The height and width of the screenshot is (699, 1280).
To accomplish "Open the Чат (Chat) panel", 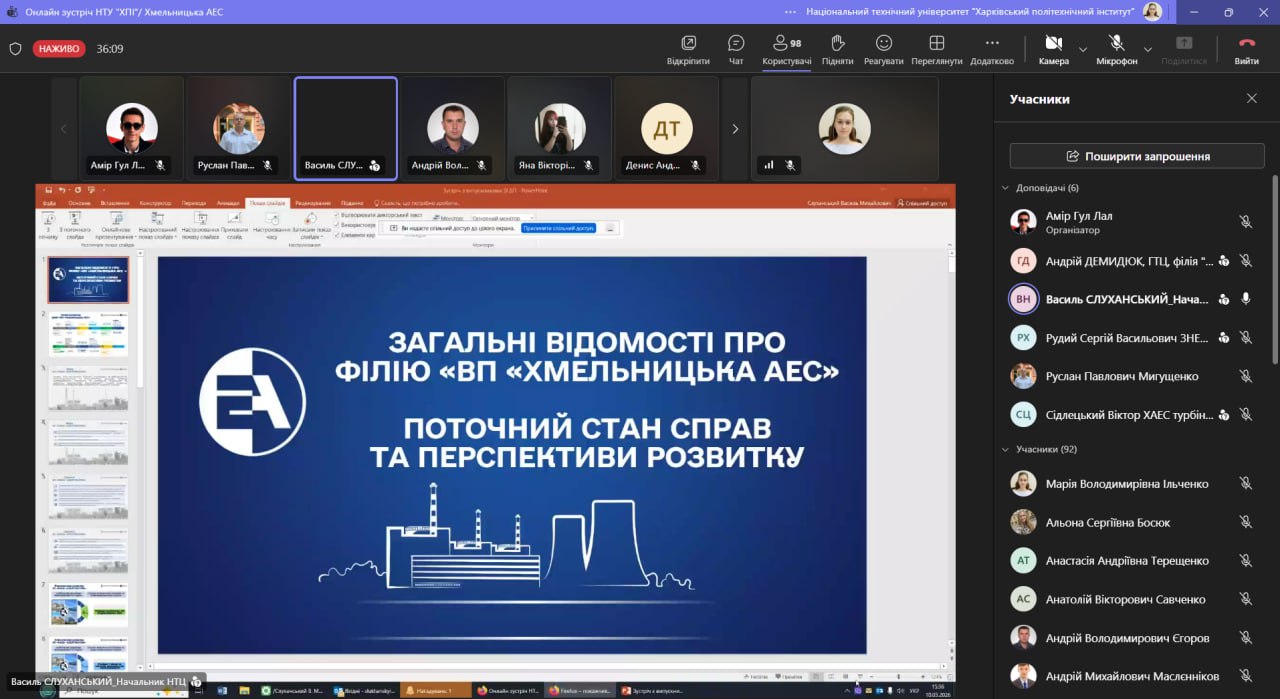I will point(736,48).
